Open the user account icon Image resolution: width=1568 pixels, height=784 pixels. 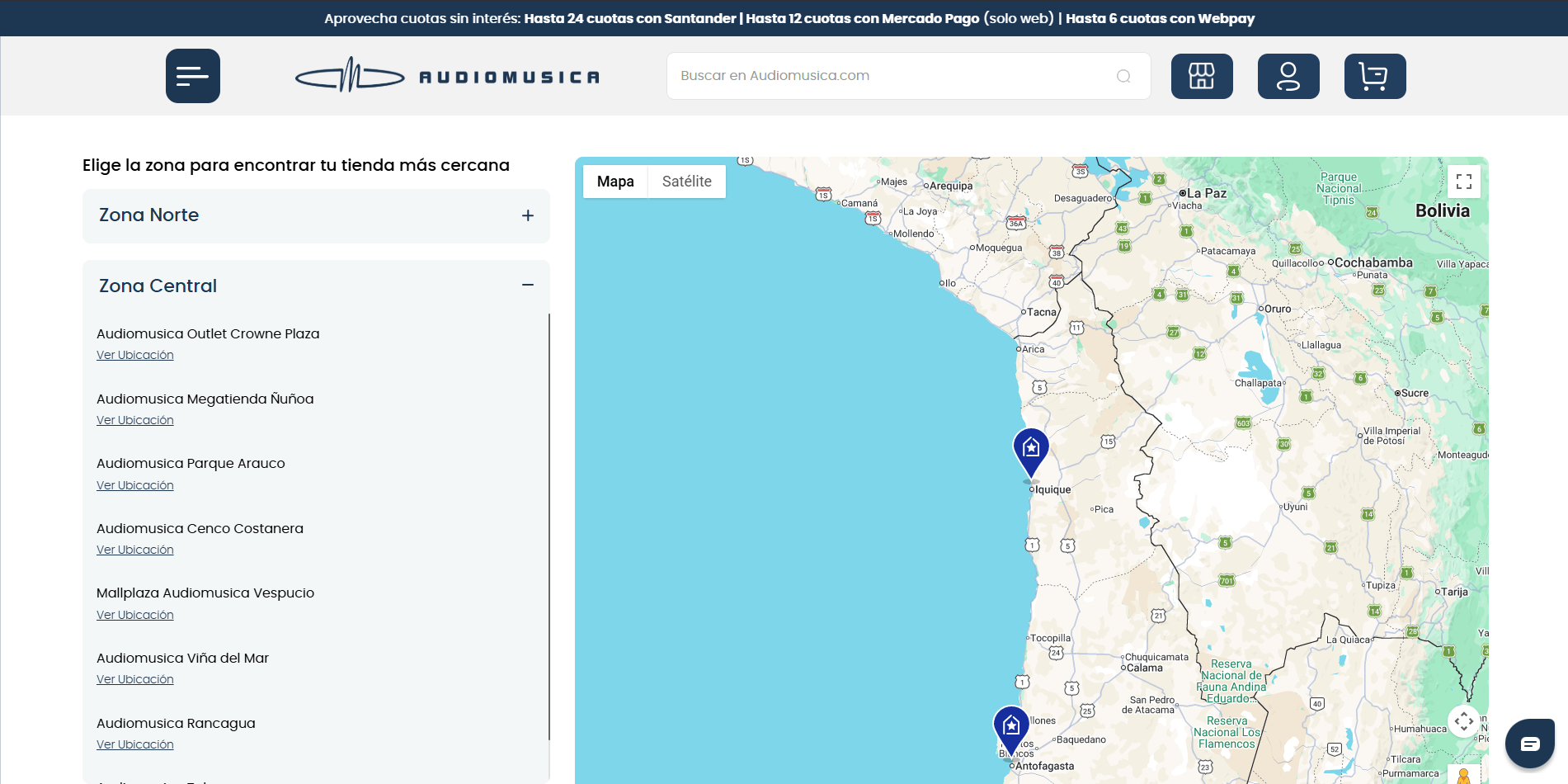(x=1288, y=76)
